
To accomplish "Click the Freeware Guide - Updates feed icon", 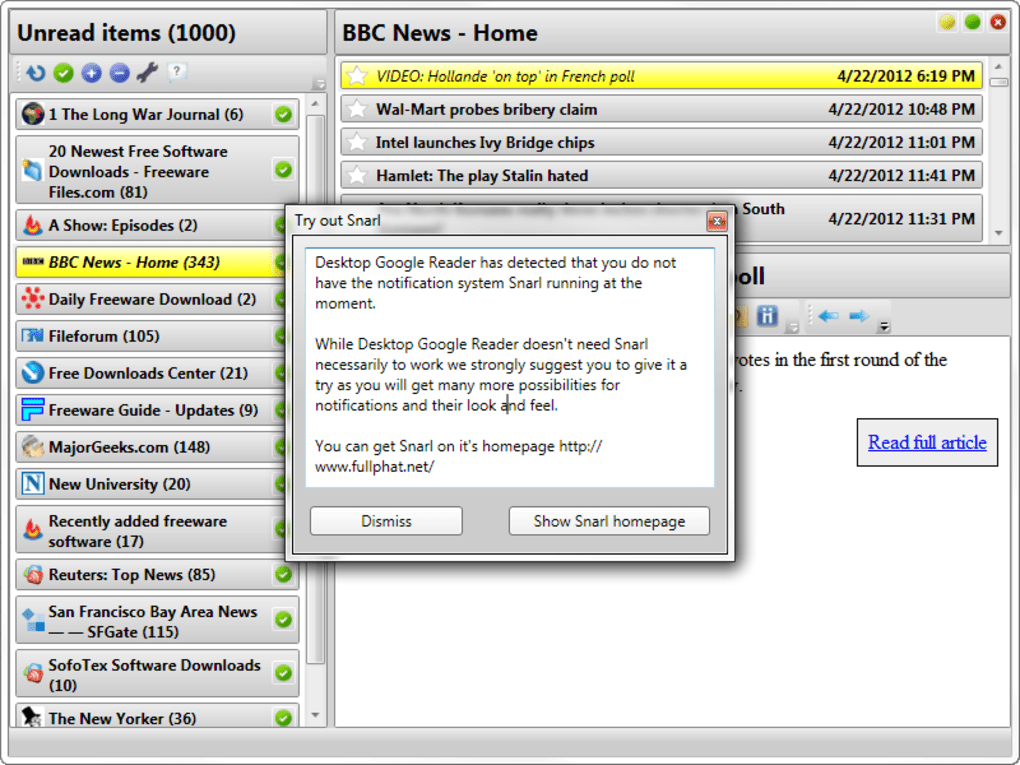I will [33, 410].
